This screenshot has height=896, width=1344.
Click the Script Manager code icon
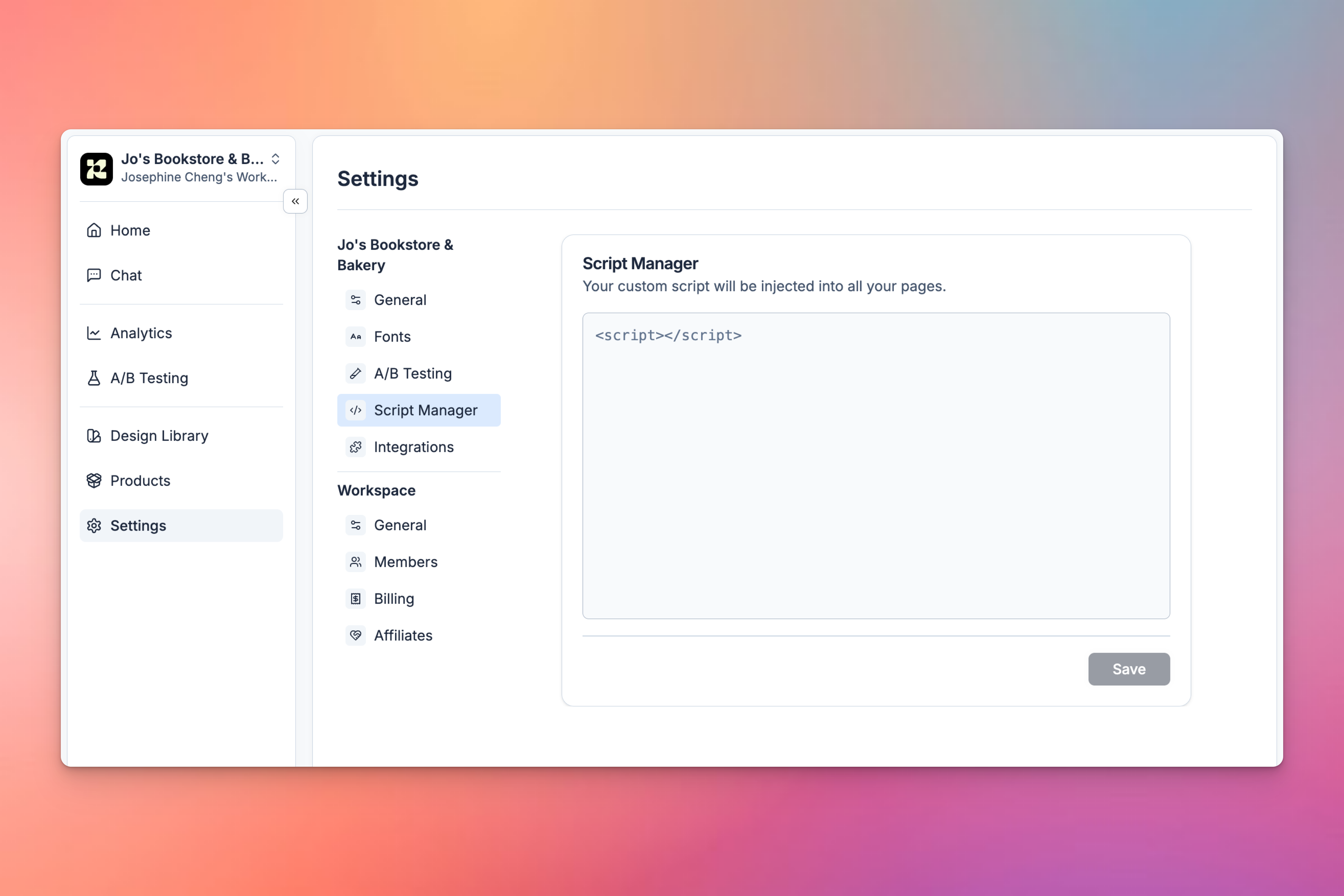(355, 410)
